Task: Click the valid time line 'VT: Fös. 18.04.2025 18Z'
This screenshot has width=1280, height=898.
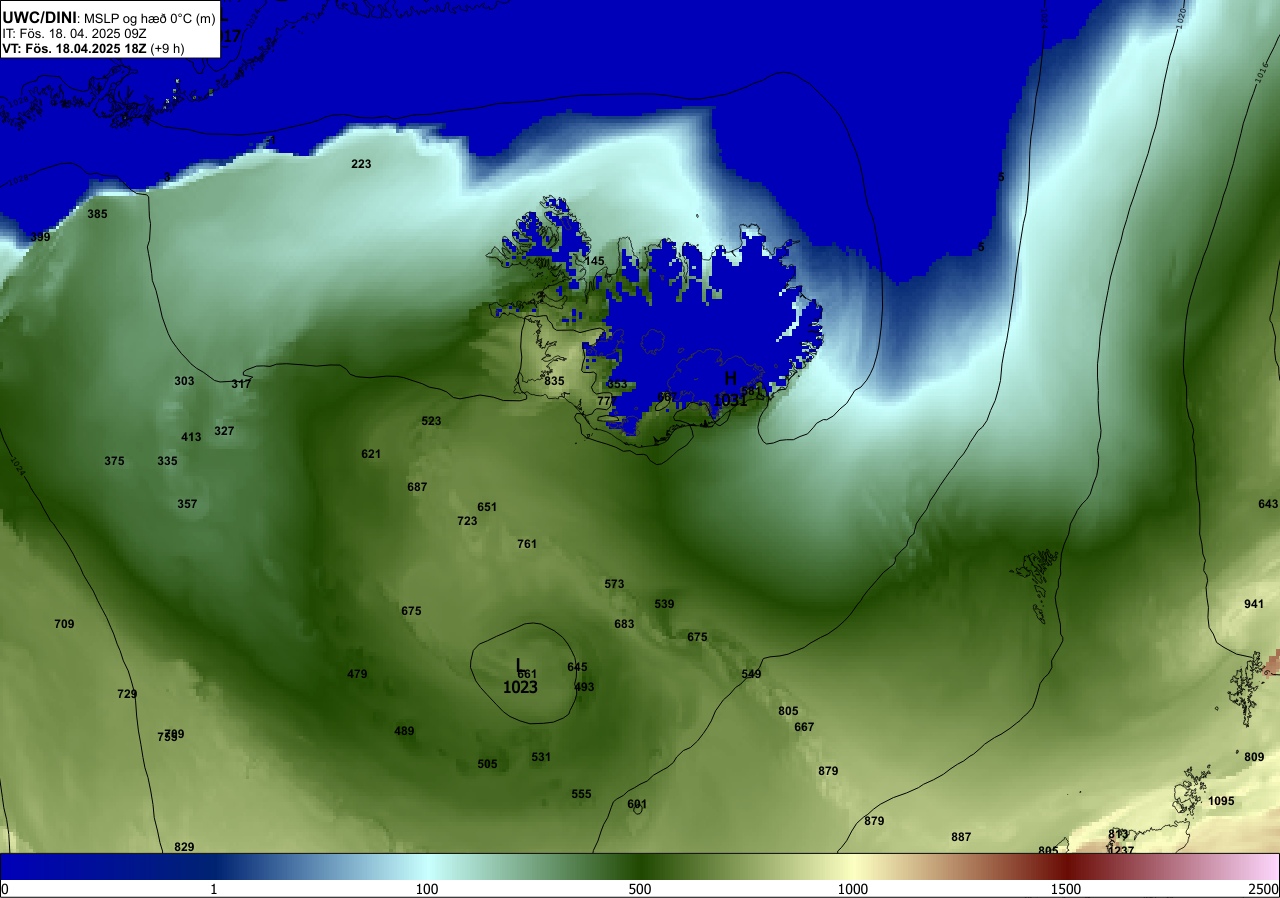Action: click(73, 48)
